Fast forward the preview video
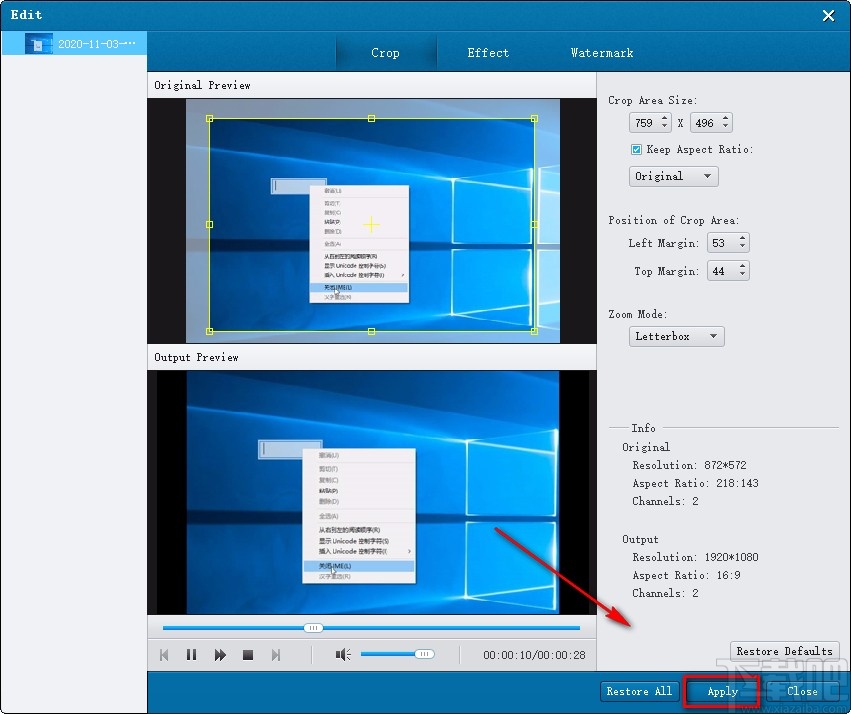The image size is (851, 714). [220, 655]
